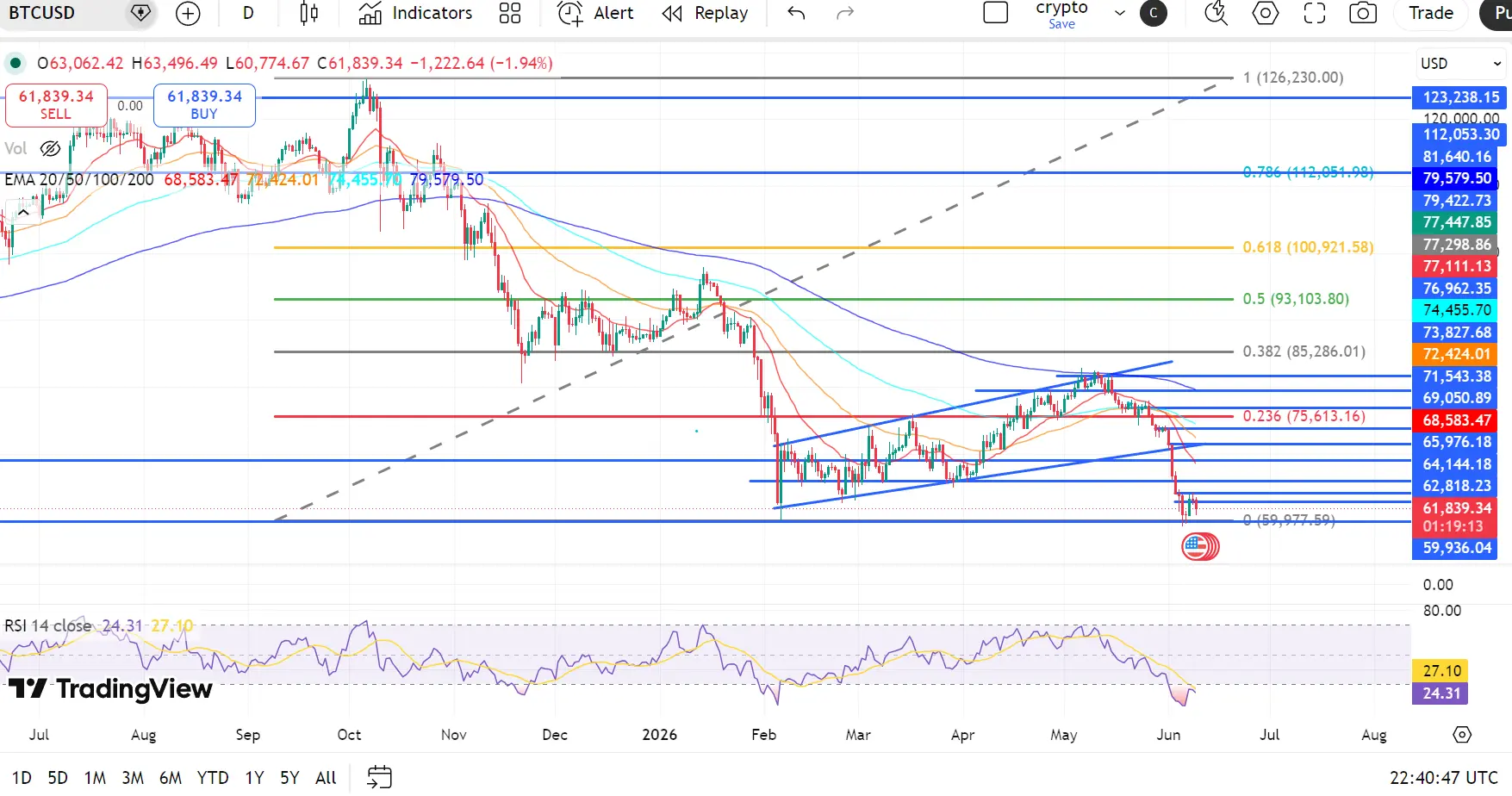The image size is (1512, 796).
Task: Open the user account avatar C
Action: coord(1154,13)
